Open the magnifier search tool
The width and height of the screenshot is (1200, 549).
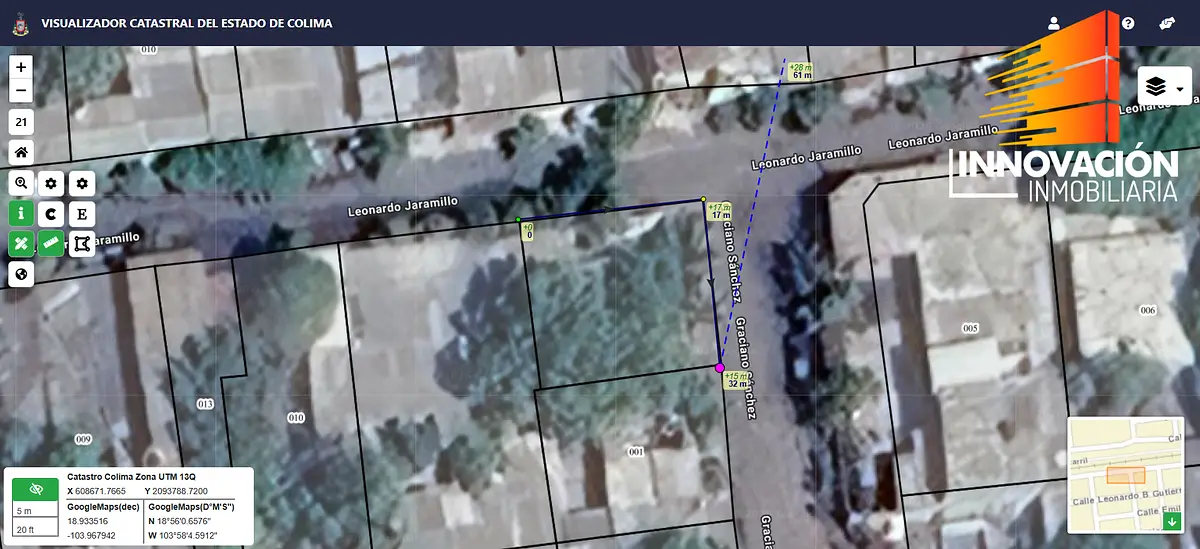click(x=22, y=183)
